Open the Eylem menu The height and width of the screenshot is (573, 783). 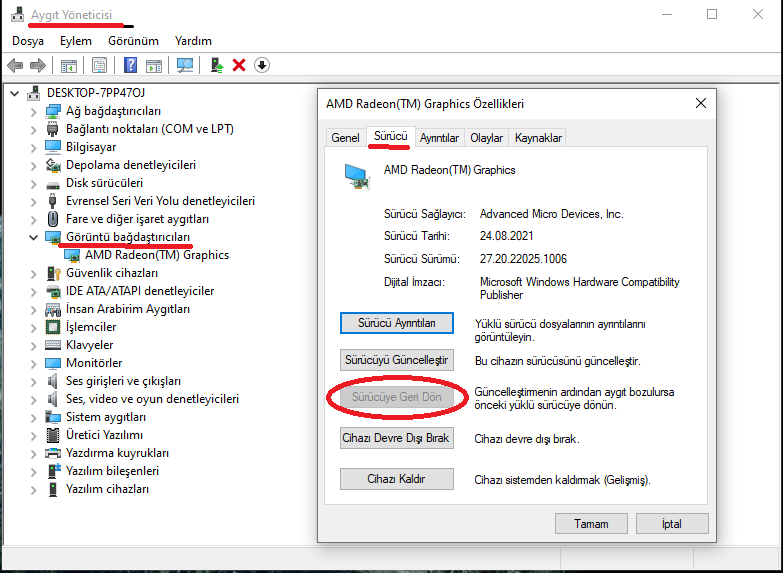point(76,41)
